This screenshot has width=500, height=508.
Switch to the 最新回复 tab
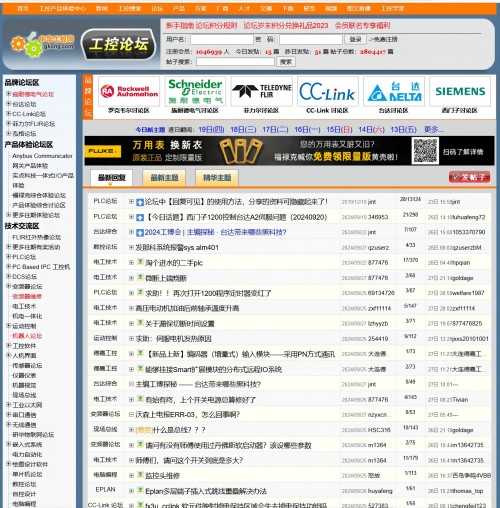[x=111, y=178]
